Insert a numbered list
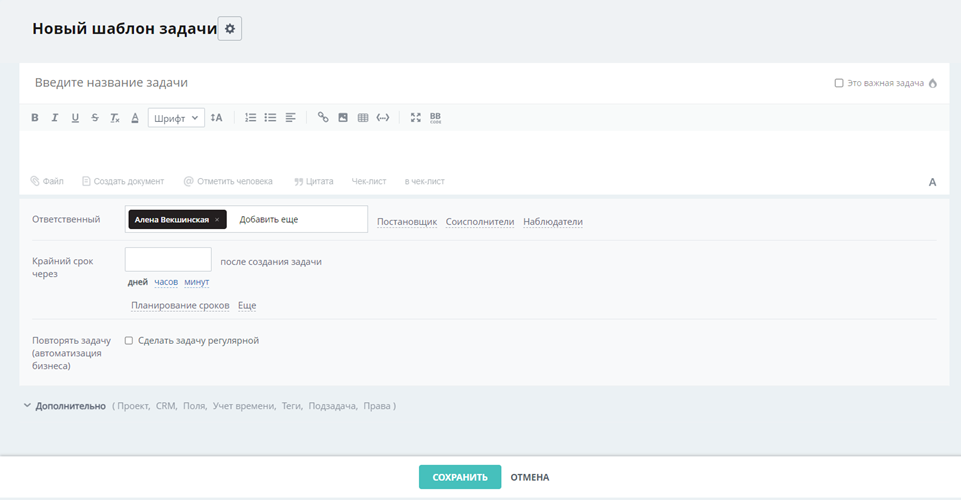The image size is (961, 500). tap(250, 118)
